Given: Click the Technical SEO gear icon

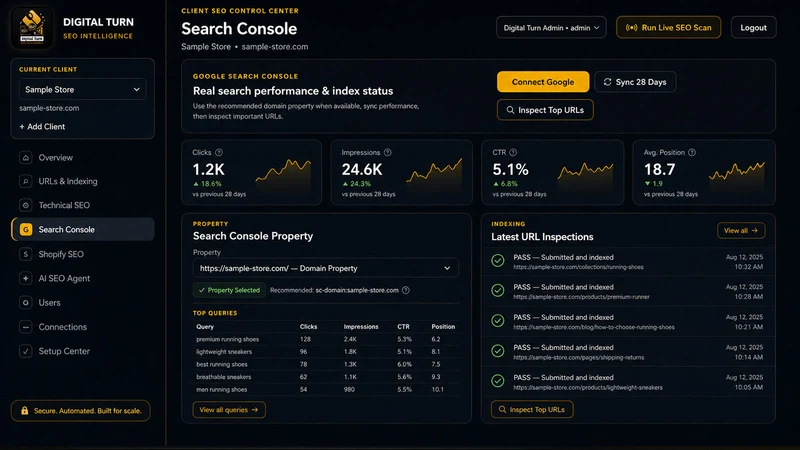Looking at the screenshot, I should [x=26, y=205].
